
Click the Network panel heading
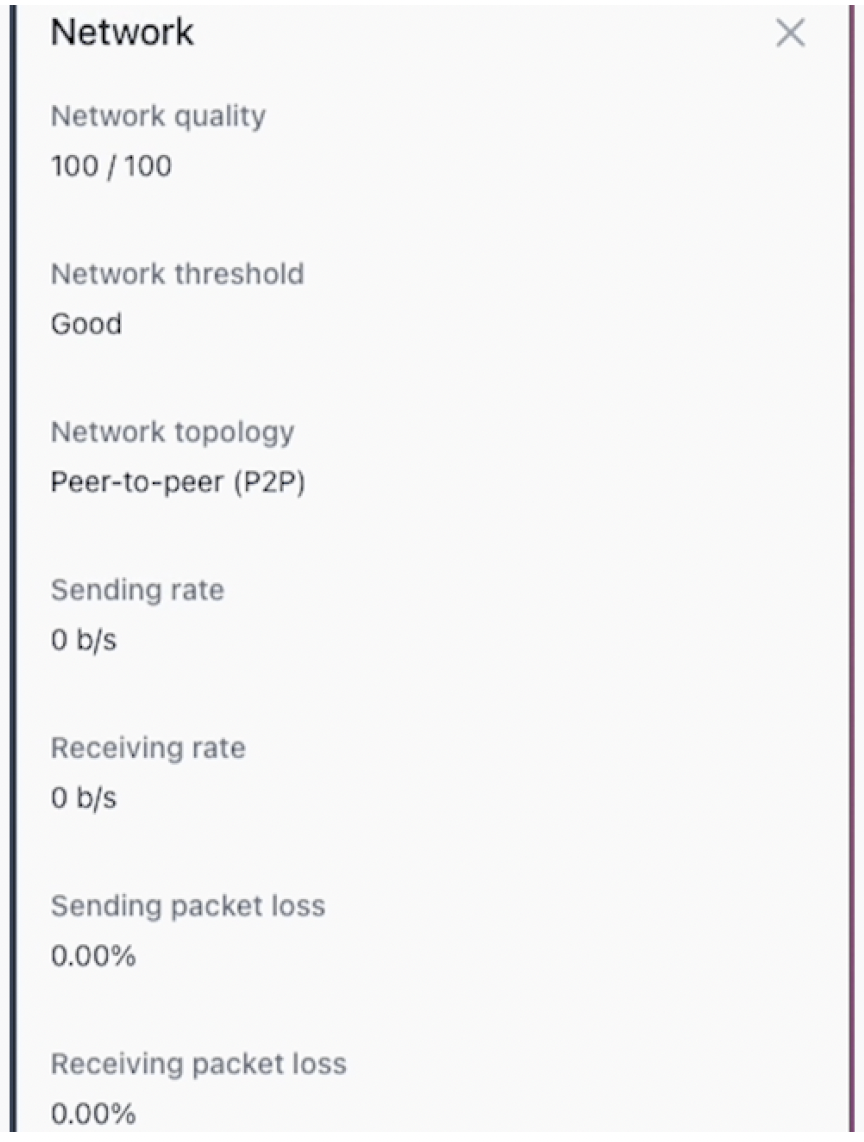(x=122, y=32)
